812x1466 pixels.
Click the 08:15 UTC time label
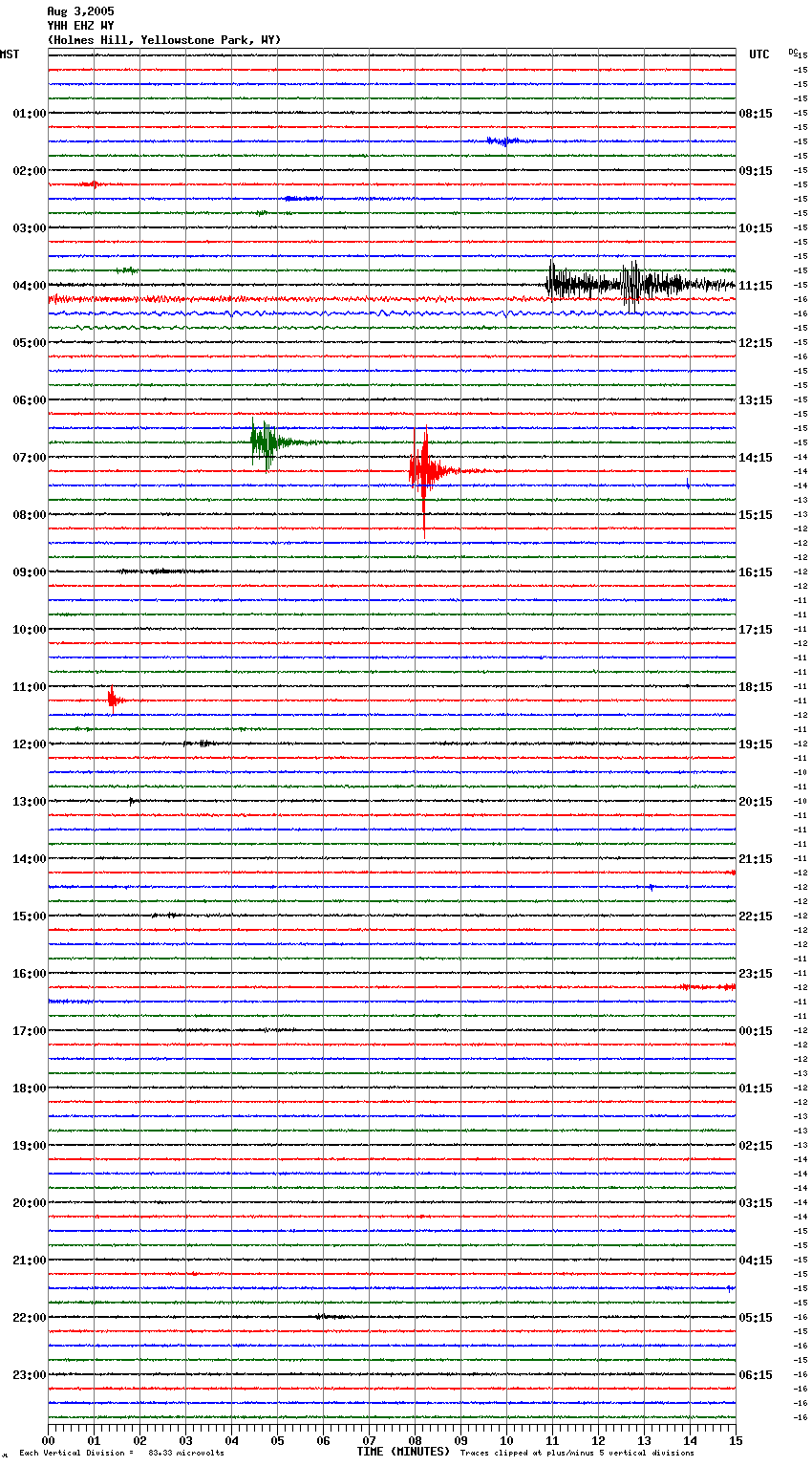756,114
